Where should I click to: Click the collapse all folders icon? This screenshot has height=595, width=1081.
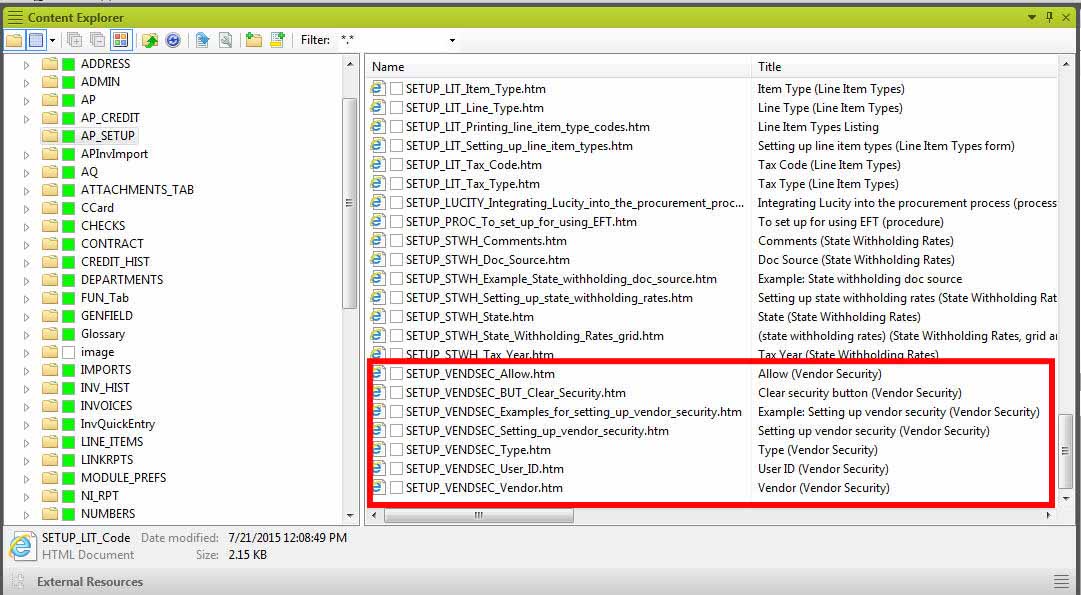click(x=97, y=40)
